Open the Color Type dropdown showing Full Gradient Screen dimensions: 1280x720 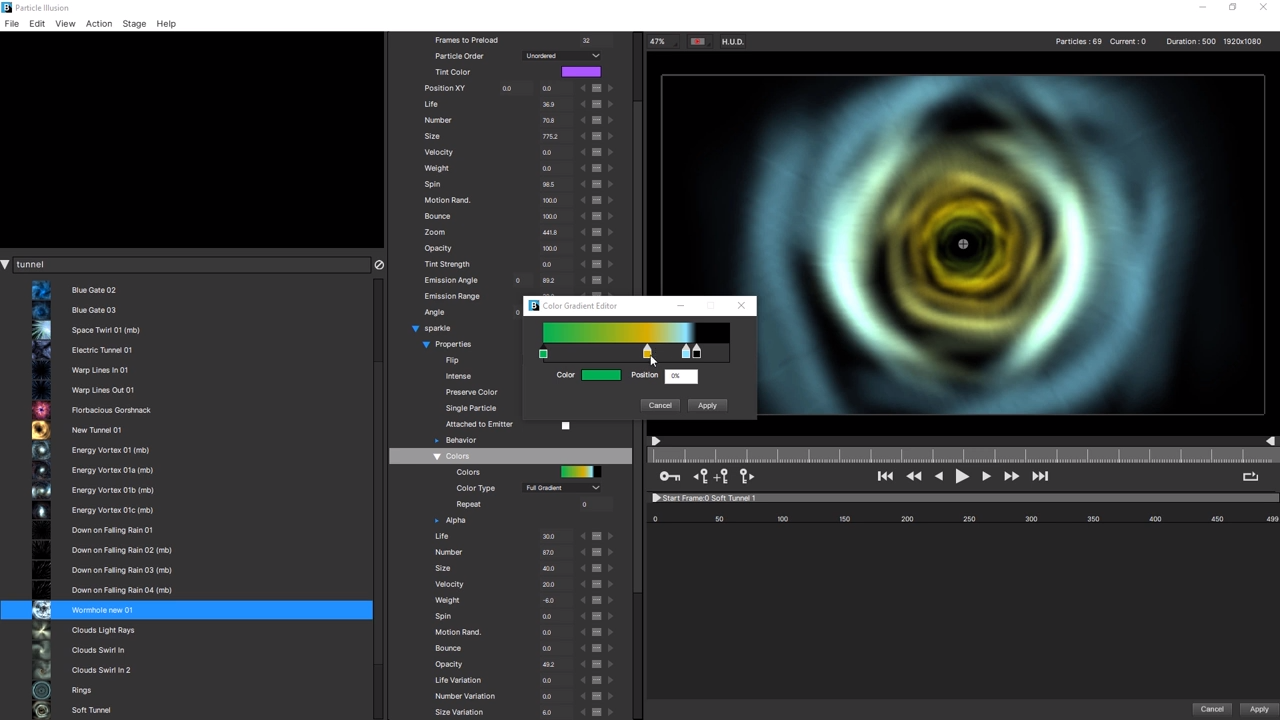[562, 488]
